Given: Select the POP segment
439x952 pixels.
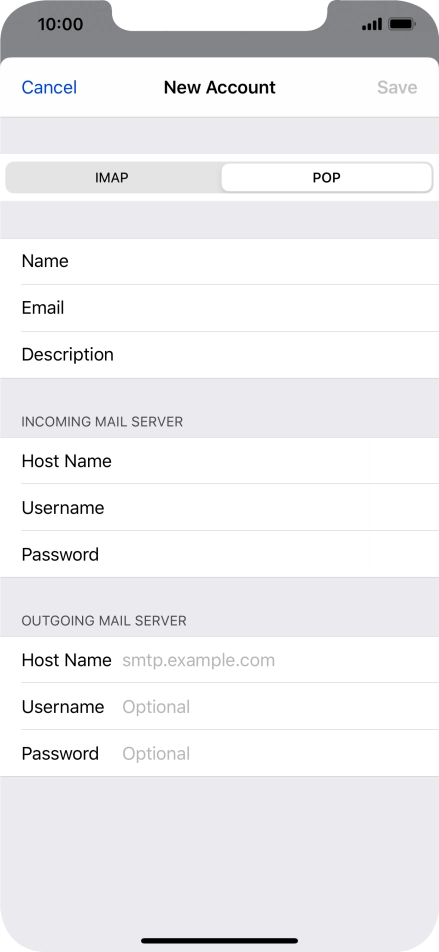Looking at the screenshot, I should point(327,178).
